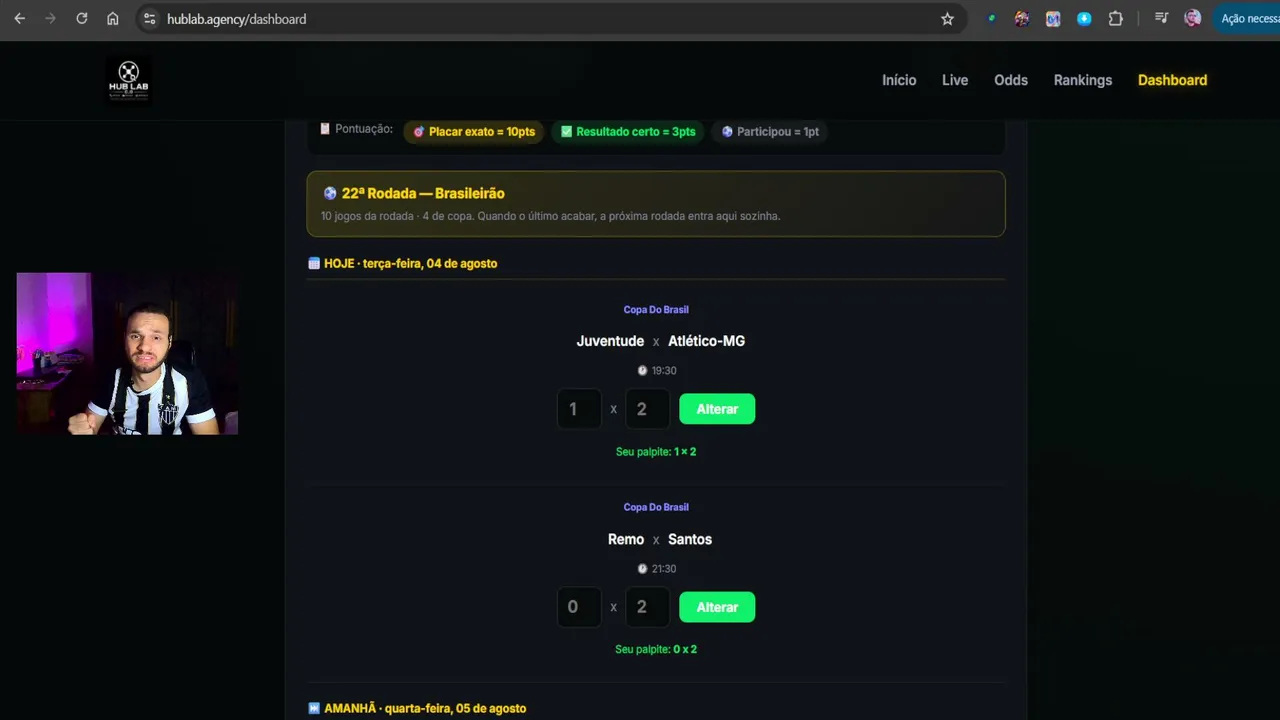Click the '22ª Rodada — Brasileirão' title
Image resolution: width=1280 pixels, height=720 pixels.
[x=423, y=193]
